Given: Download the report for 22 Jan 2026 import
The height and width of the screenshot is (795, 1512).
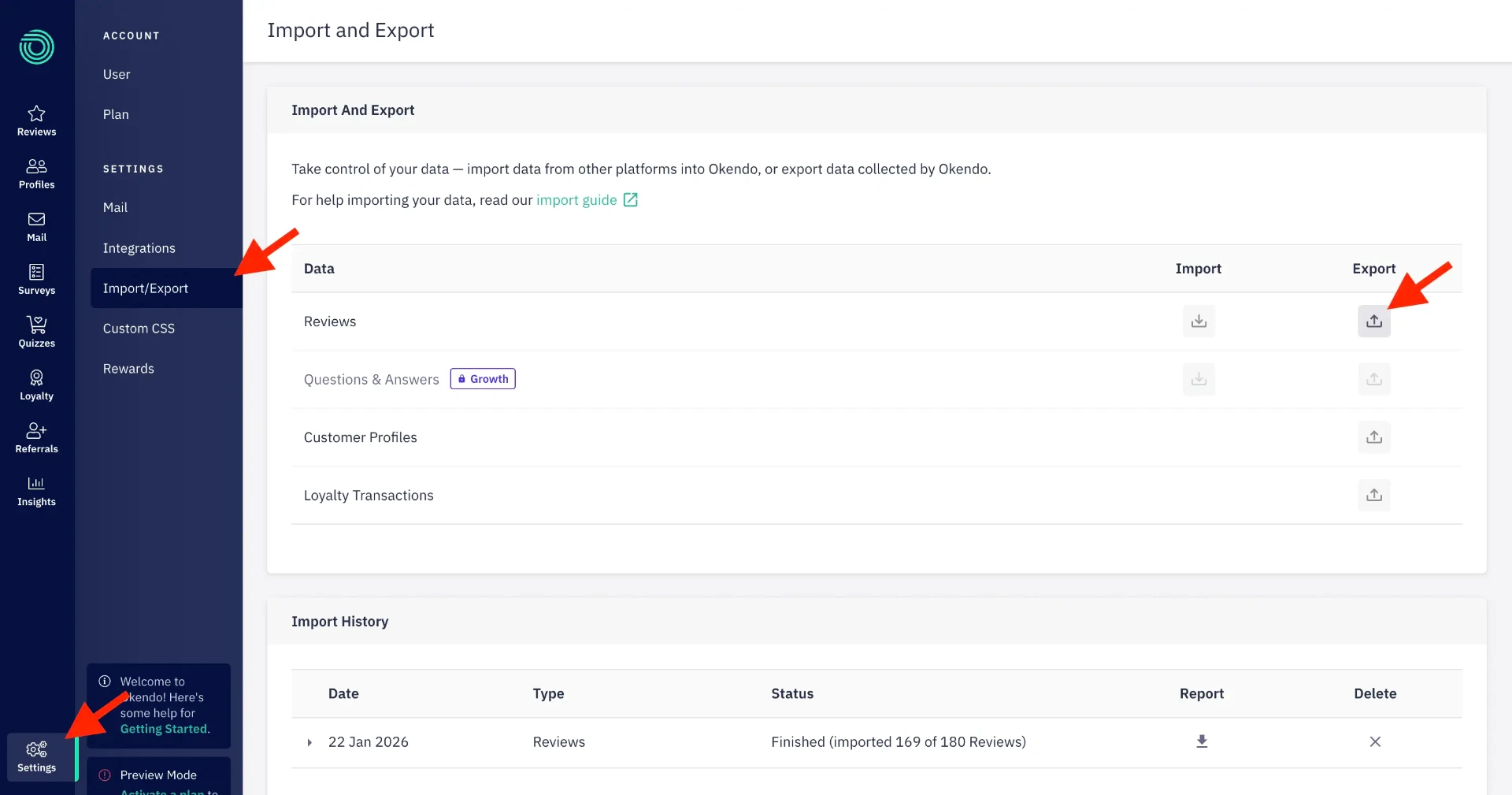Looking at the screenshot, I should point(1202,741).
